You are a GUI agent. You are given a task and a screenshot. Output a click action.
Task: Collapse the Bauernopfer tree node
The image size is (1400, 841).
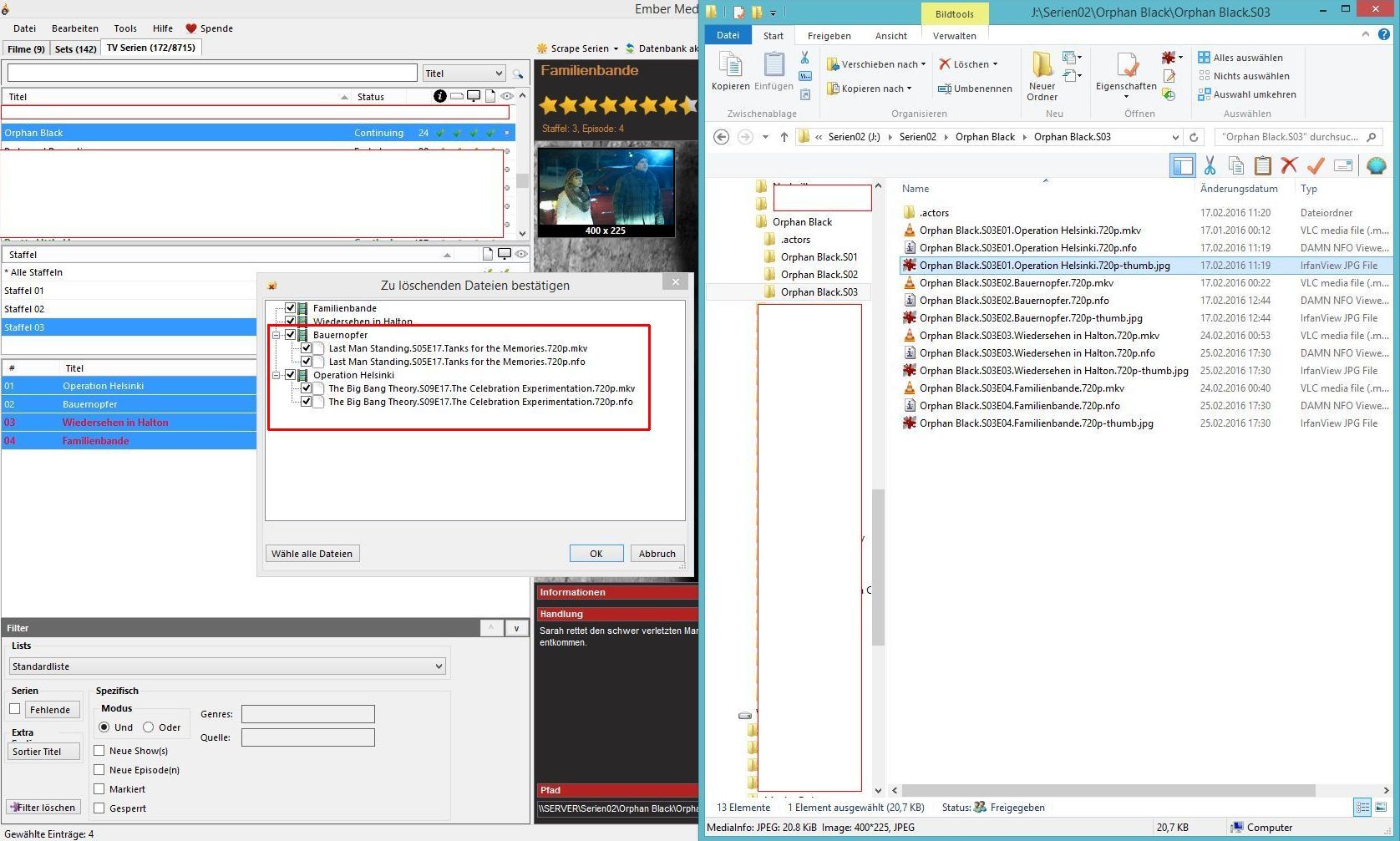pos(276,335)
